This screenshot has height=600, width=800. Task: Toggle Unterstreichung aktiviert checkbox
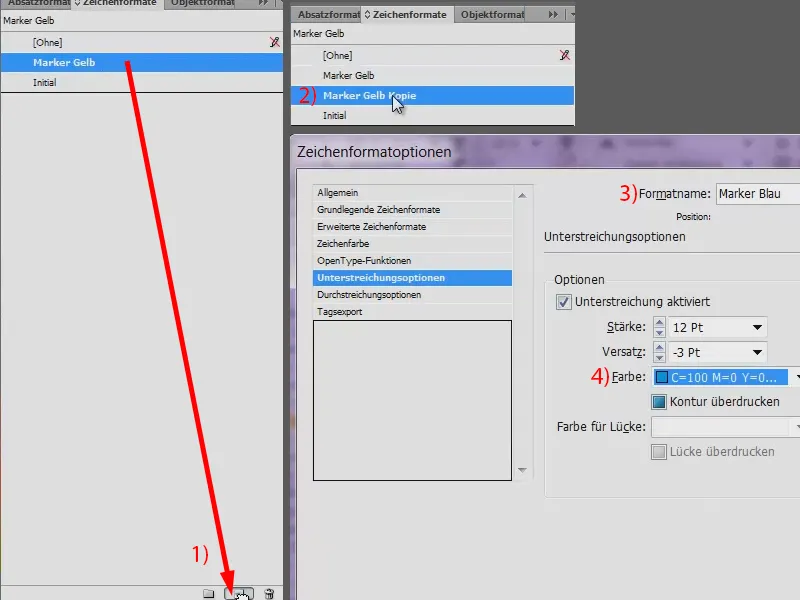click(563, 302)
